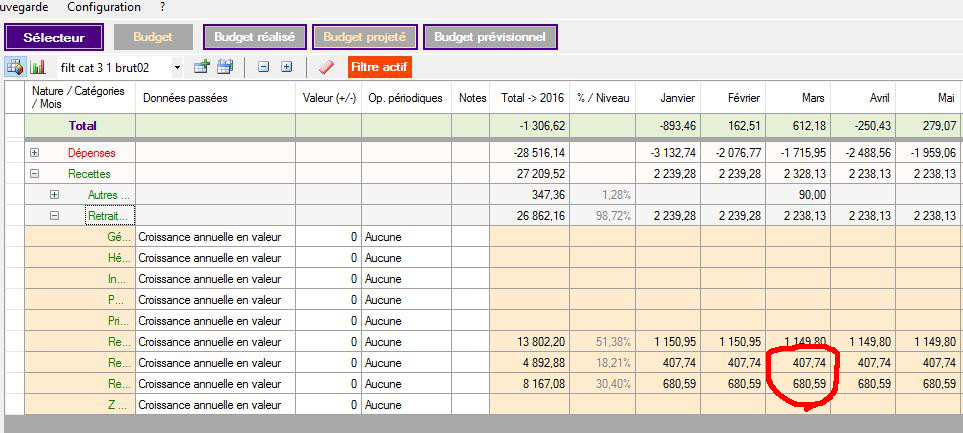This screenshot has width=963, height=433.
Task: Click the eraser icon to clear filter
Action: pyautogui.click(x=325, y=67)
